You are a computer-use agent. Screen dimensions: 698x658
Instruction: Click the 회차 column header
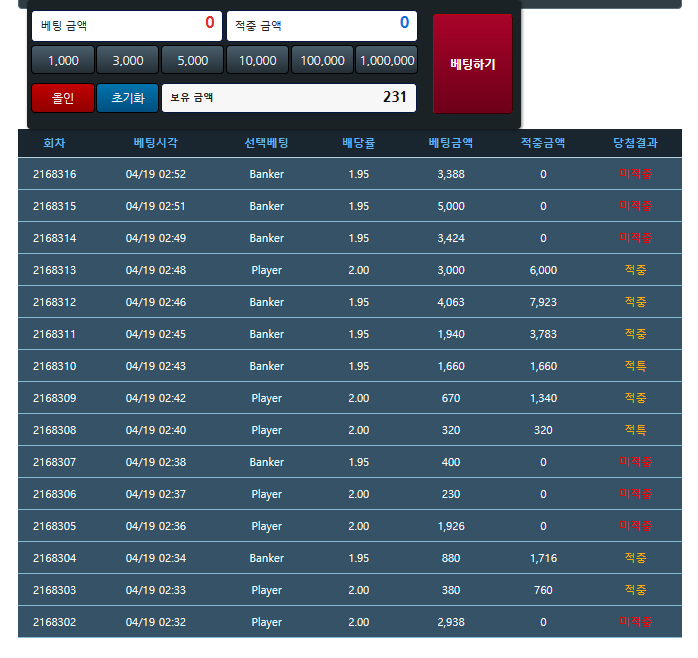(x=54, y=143)
